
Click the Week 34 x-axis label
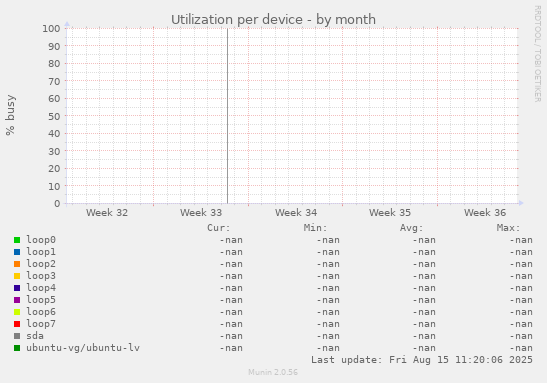(x=296, y=212)
